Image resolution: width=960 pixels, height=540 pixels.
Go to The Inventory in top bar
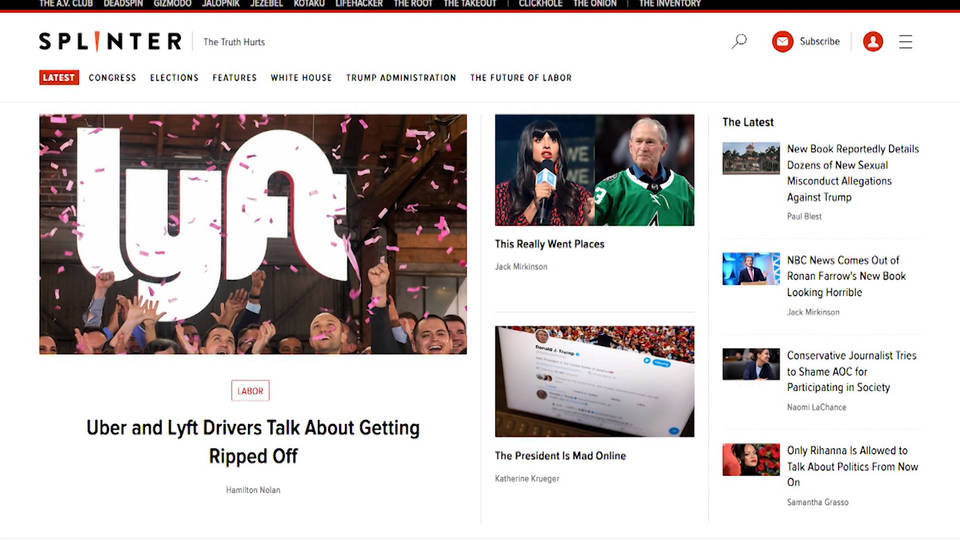670,4
